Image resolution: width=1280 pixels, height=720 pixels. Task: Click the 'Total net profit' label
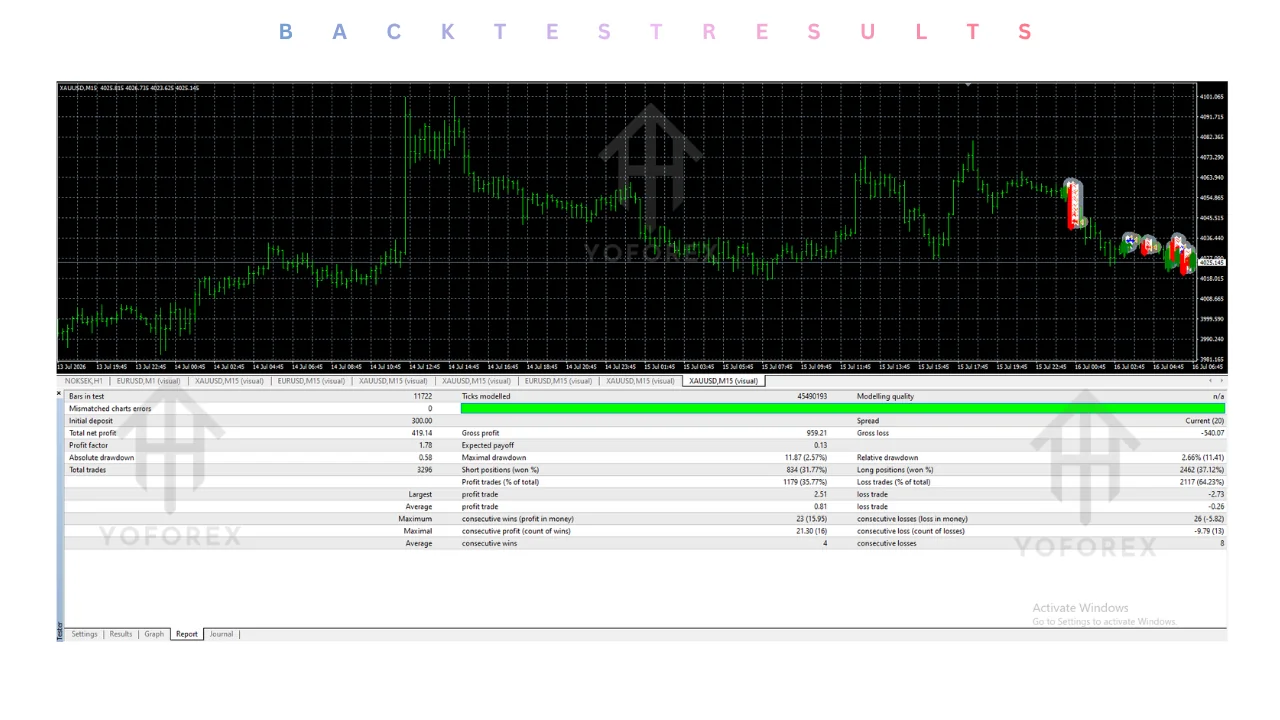(93, 433)
